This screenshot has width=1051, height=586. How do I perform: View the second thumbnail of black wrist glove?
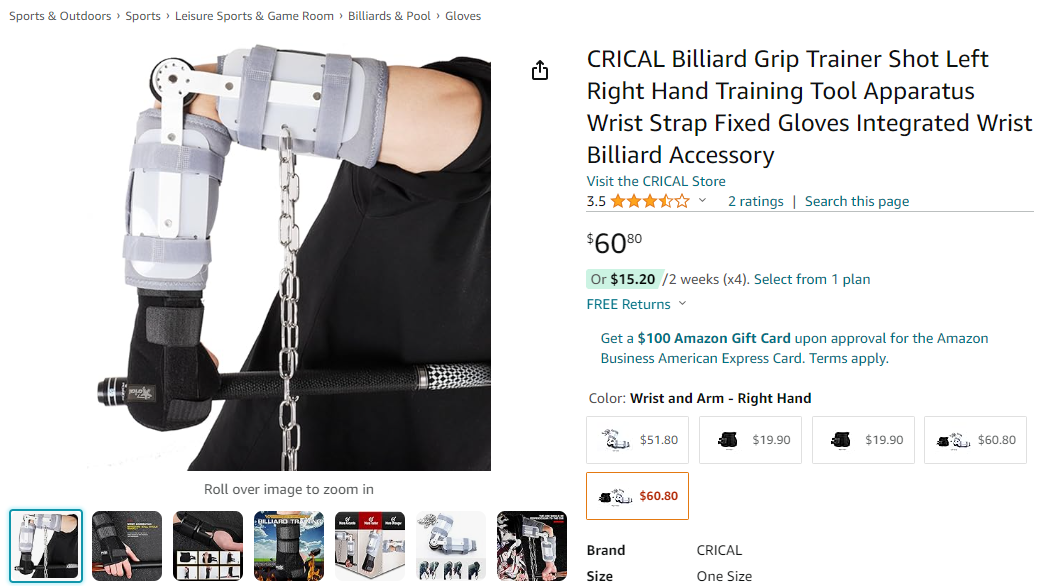click(x=127, y=546)
